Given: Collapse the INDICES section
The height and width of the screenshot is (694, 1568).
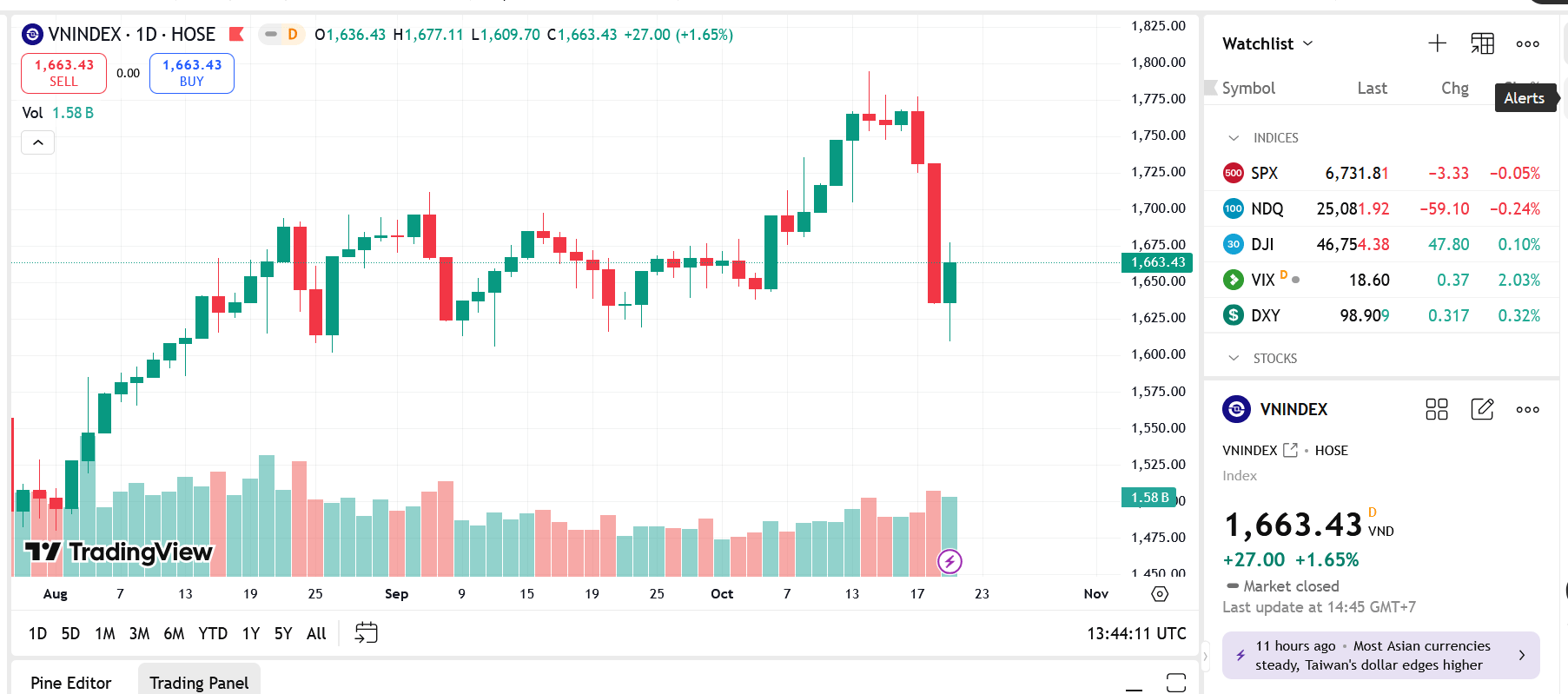Looking at the screenshot, I should tap(1234, 138).
